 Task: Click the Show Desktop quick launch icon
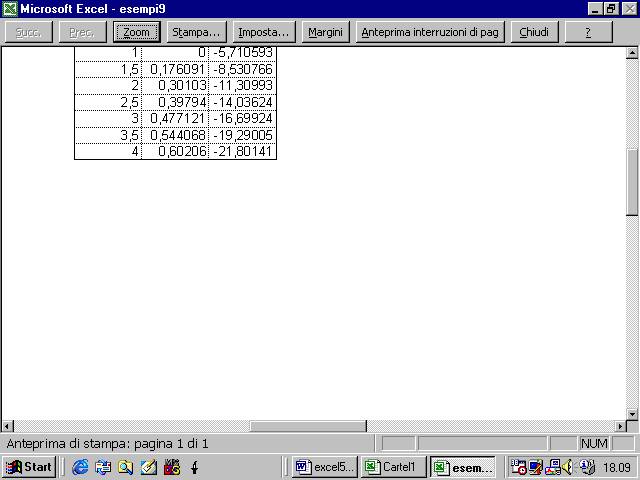point(103,467)
